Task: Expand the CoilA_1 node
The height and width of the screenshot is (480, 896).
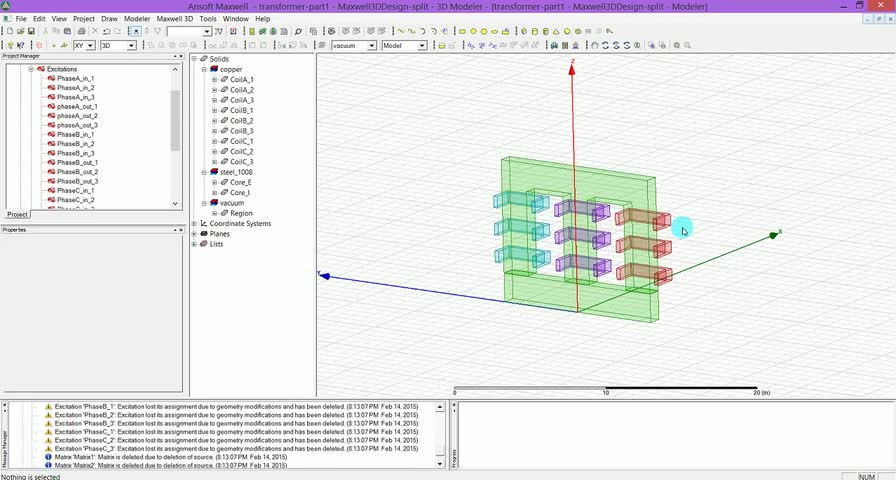Action: pyautogui.click(x=214, y=79)
